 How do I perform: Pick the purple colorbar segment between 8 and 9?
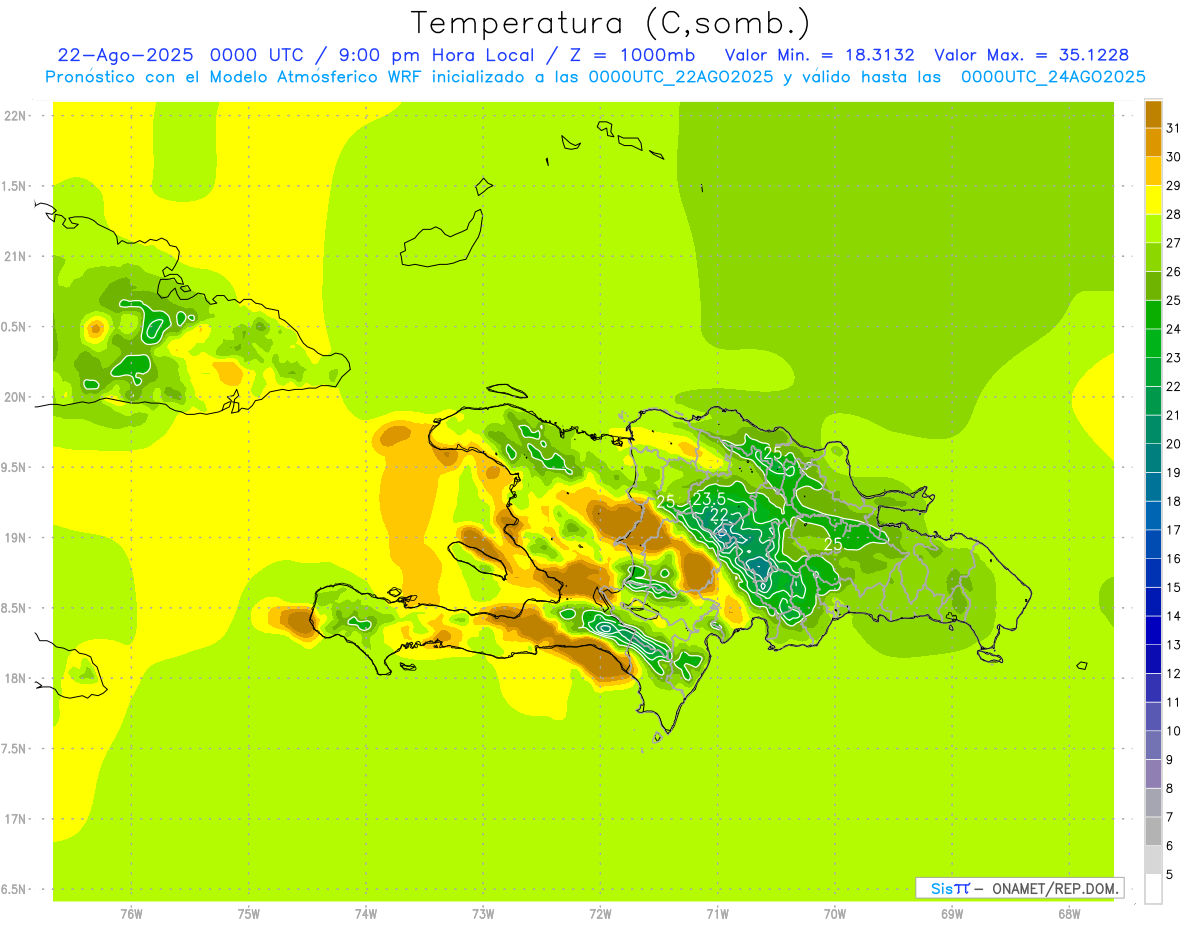[1153, 774]
